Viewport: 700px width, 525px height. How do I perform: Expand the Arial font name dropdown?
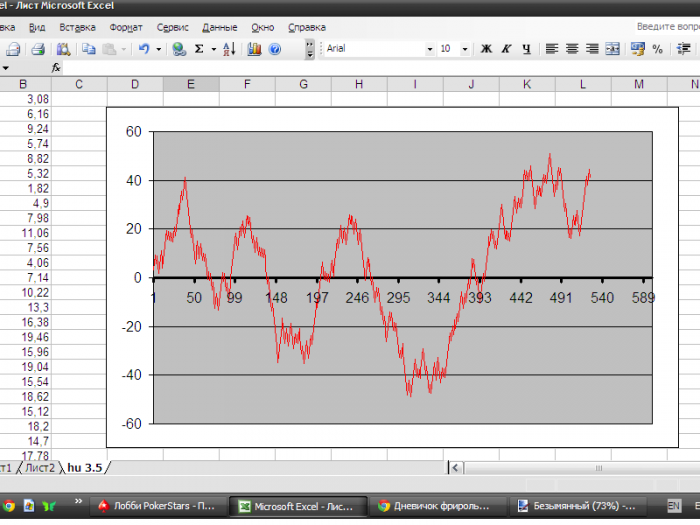pos(430,48)
